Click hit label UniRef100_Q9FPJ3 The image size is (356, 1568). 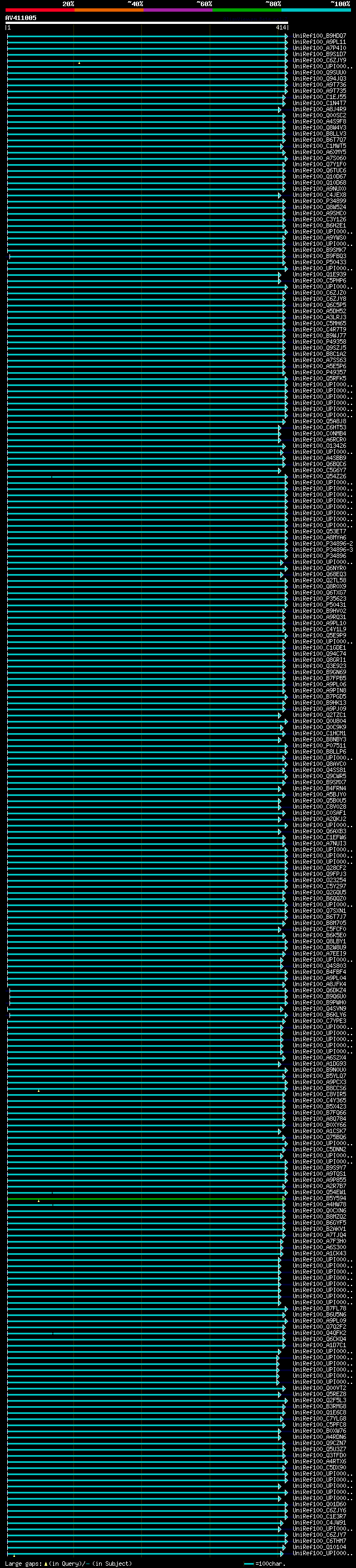(319, 875)
